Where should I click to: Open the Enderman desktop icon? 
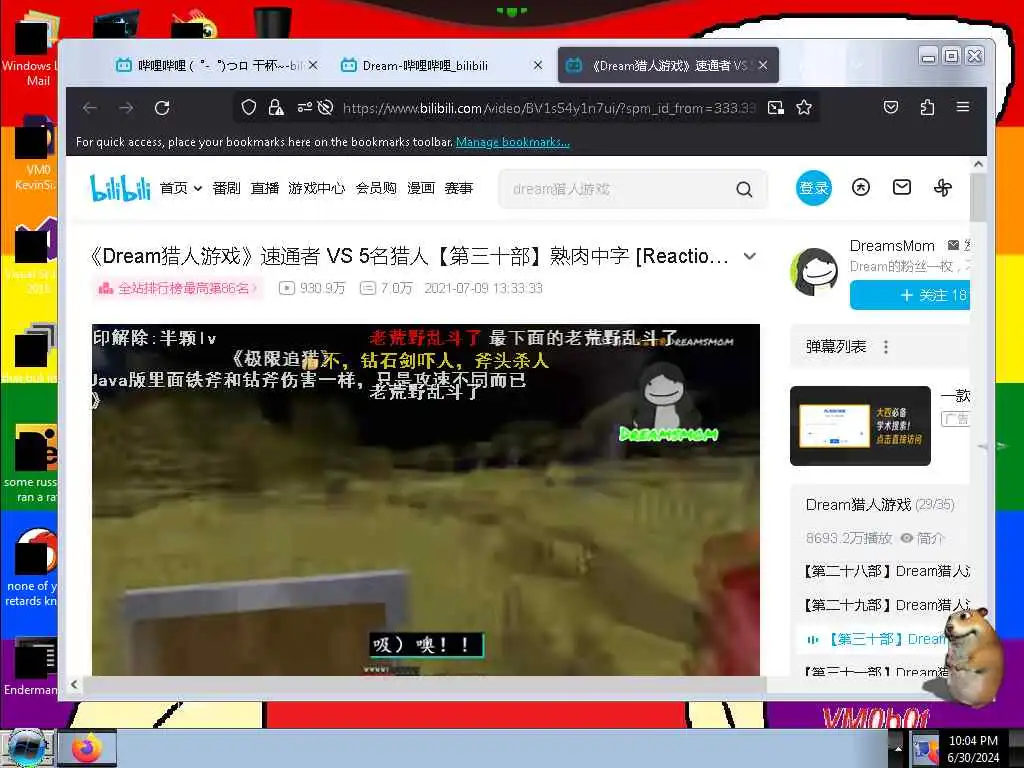(29, 666)
